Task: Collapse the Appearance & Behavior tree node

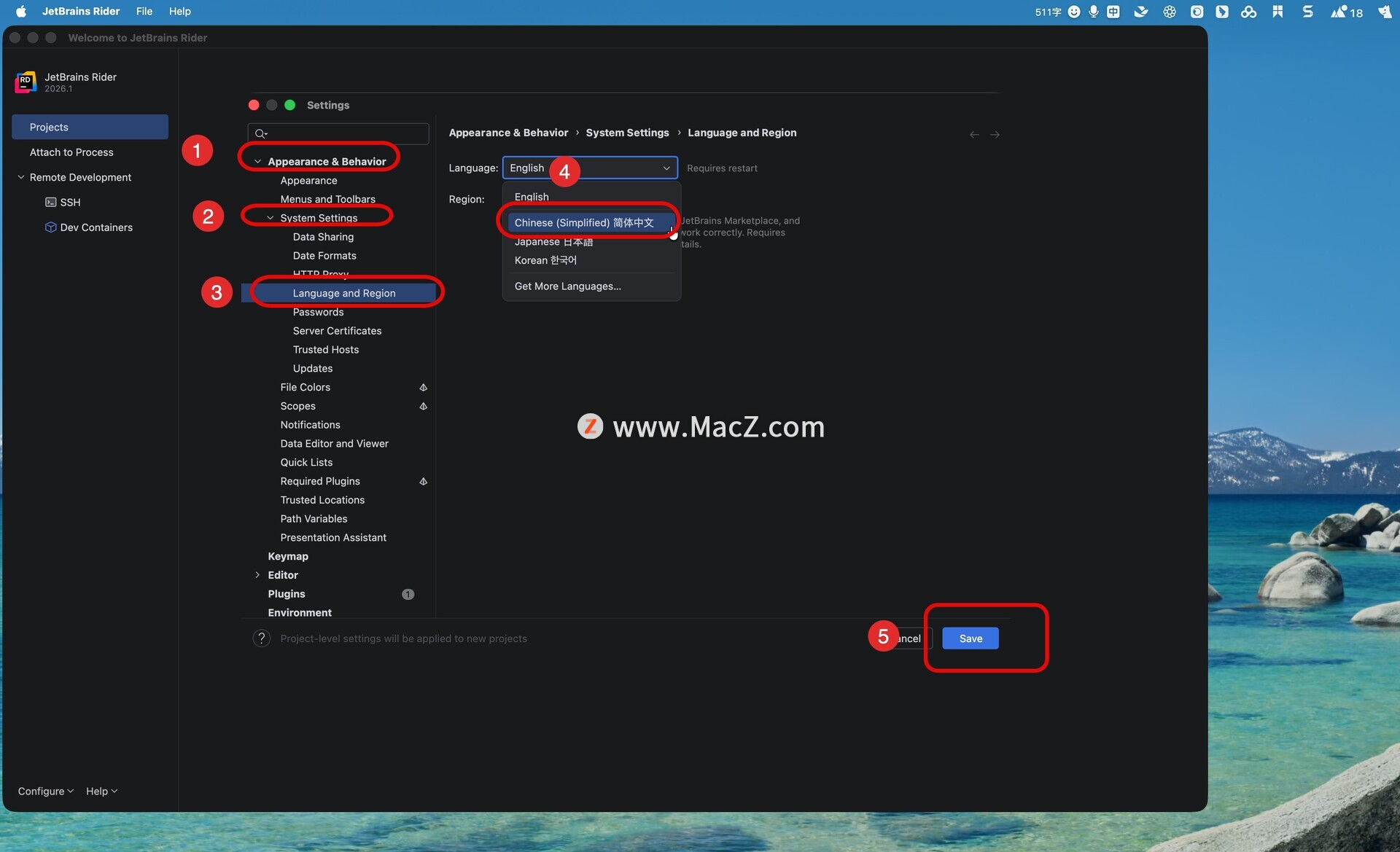Action: pos(257,162)
